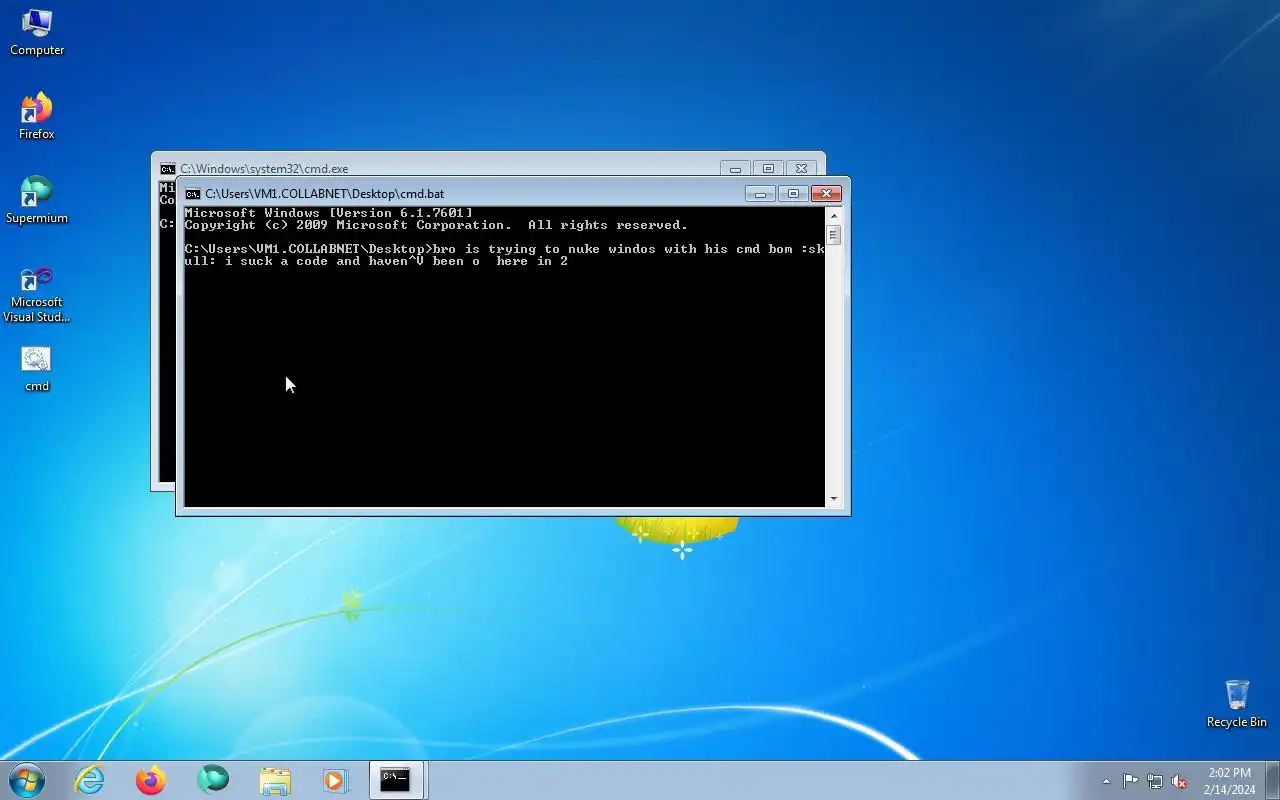Open cmd.bat window system menu icon

tap(193, 194)
